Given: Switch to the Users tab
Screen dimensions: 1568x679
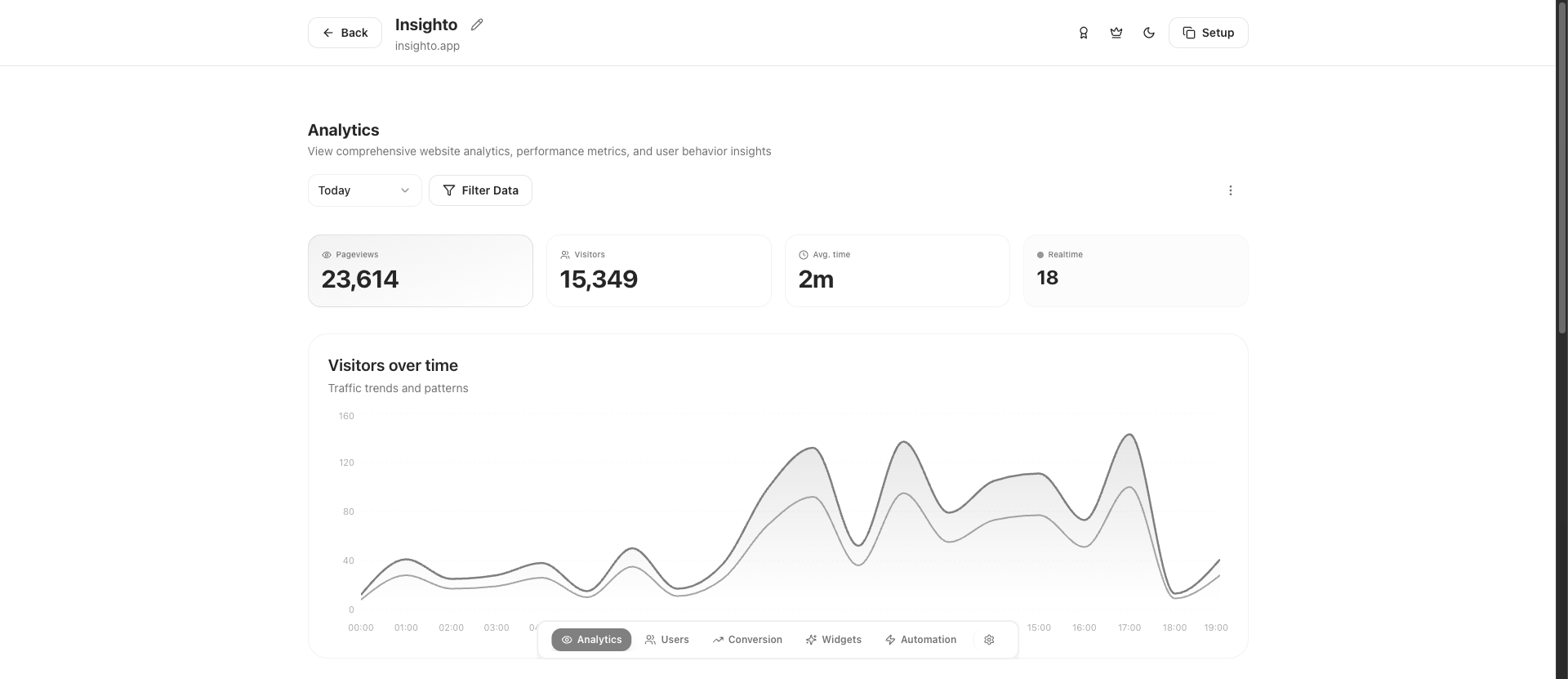Looking at the screenshot, I should coord(666,640).
